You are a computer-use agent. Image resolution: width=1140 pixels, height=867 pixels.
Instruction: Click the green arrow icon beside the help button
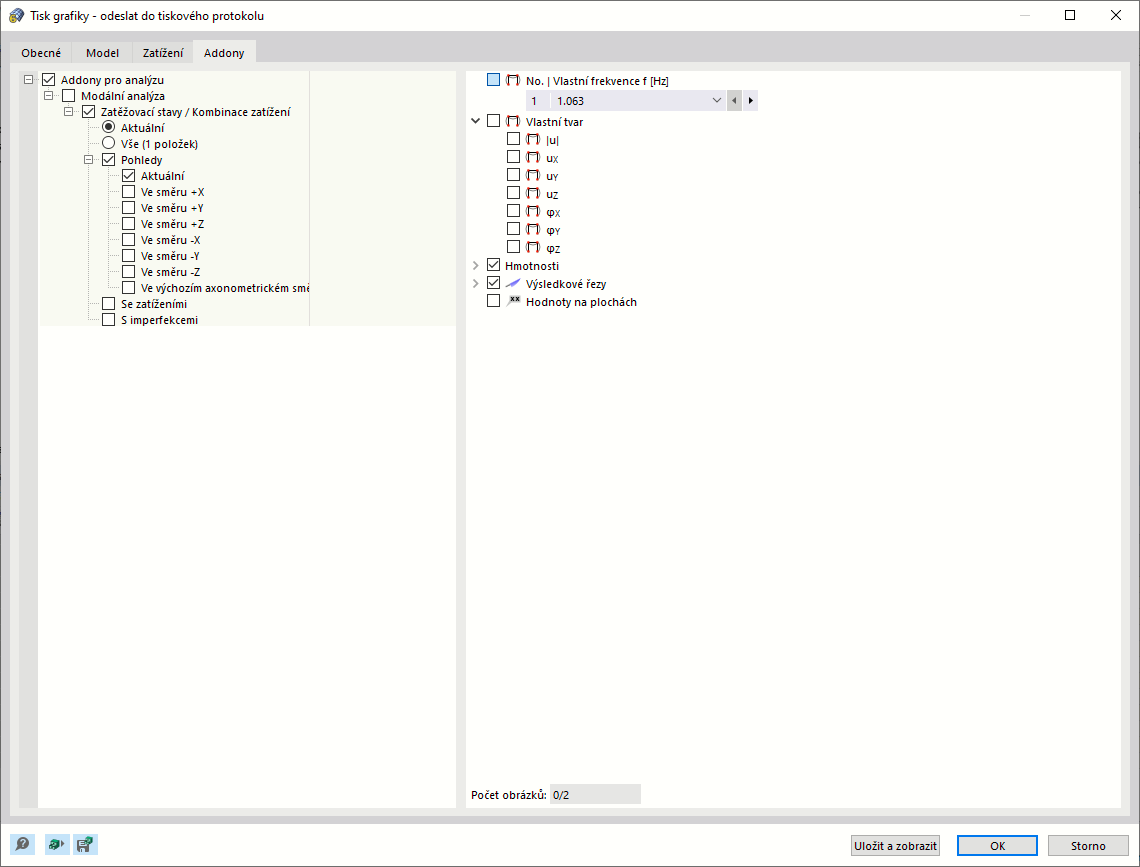[57, 844]
